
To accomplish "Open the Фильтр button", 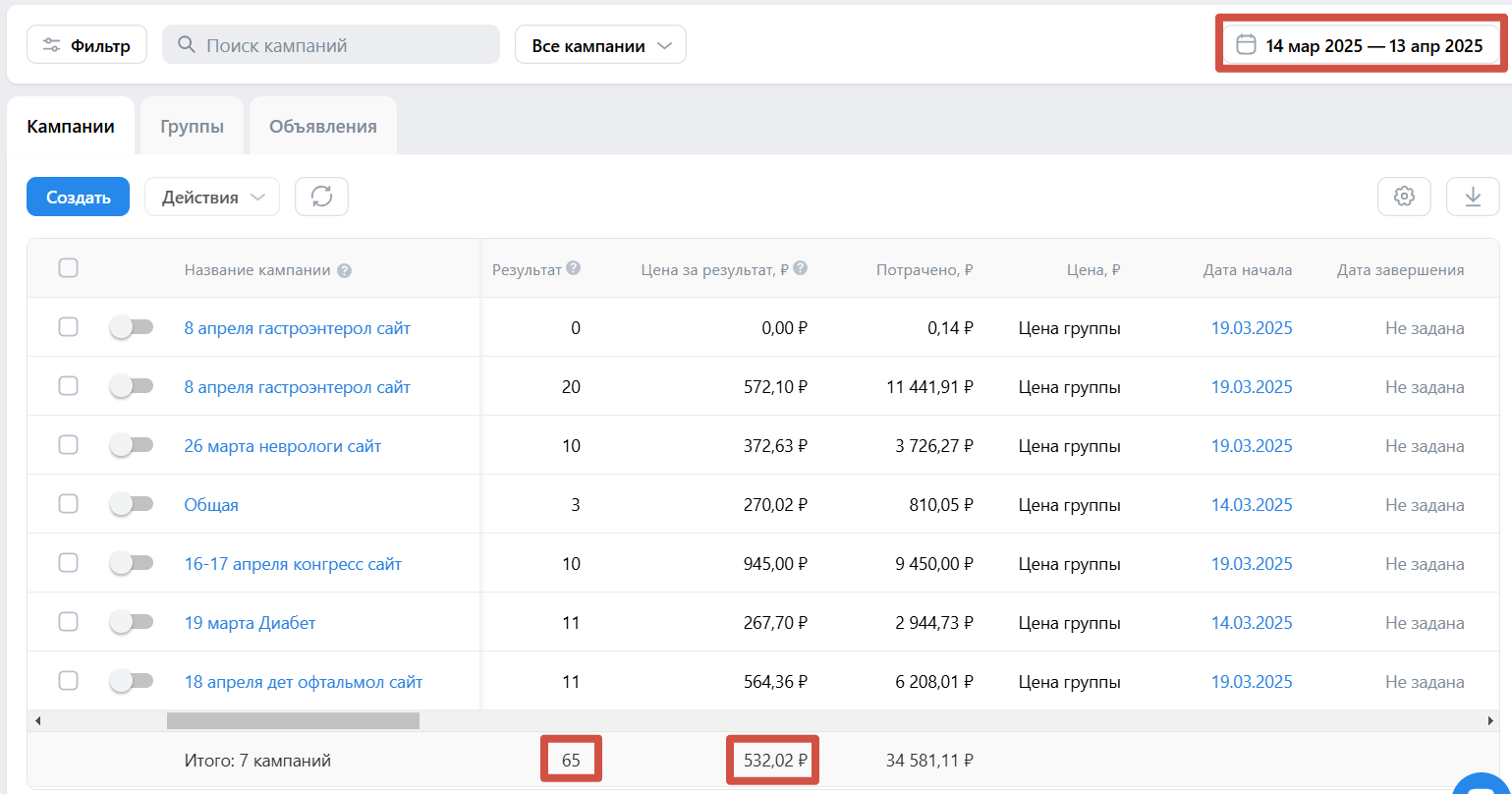I will [86, 45].
